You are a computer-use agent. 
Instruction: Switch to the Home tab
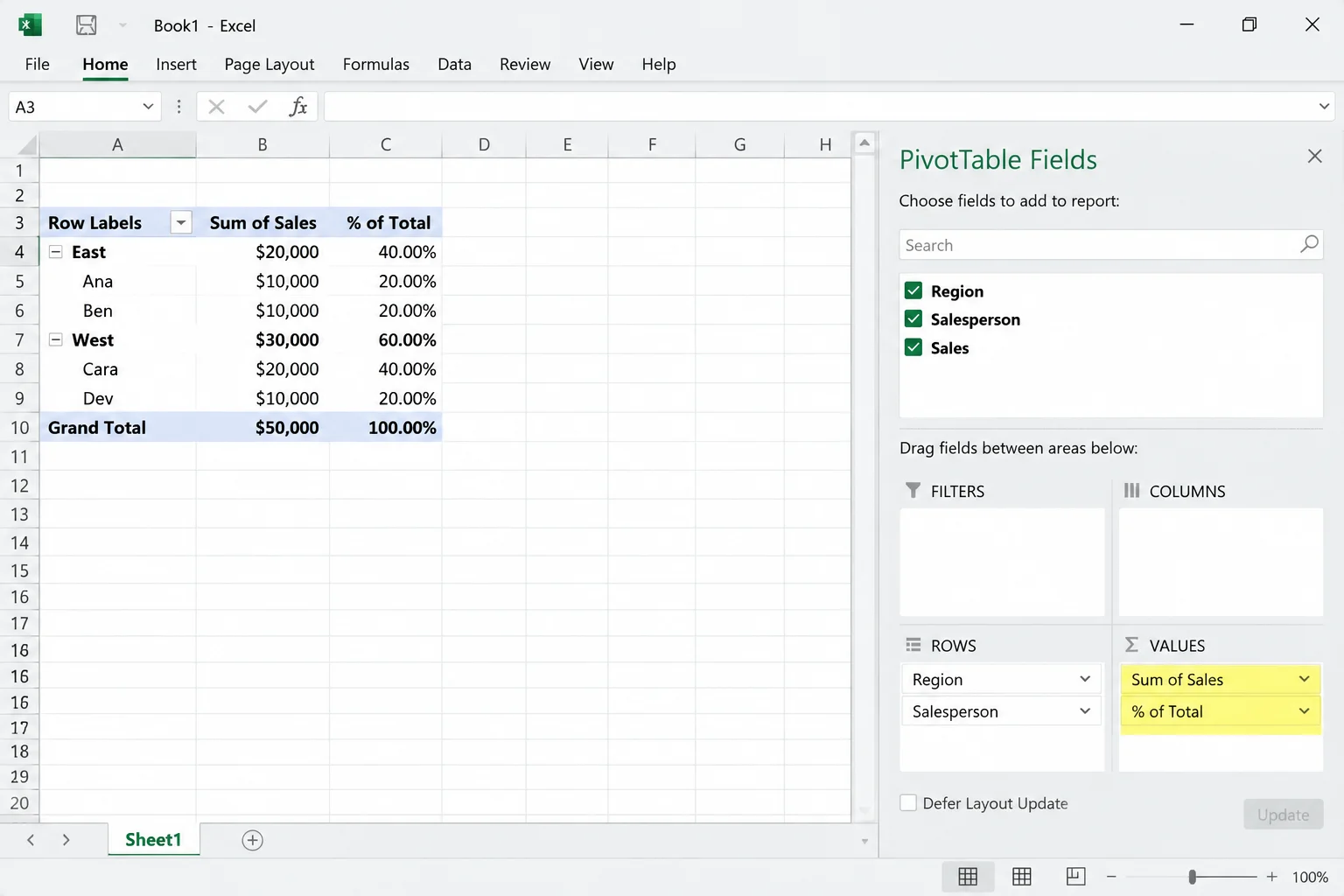[105, 64]
